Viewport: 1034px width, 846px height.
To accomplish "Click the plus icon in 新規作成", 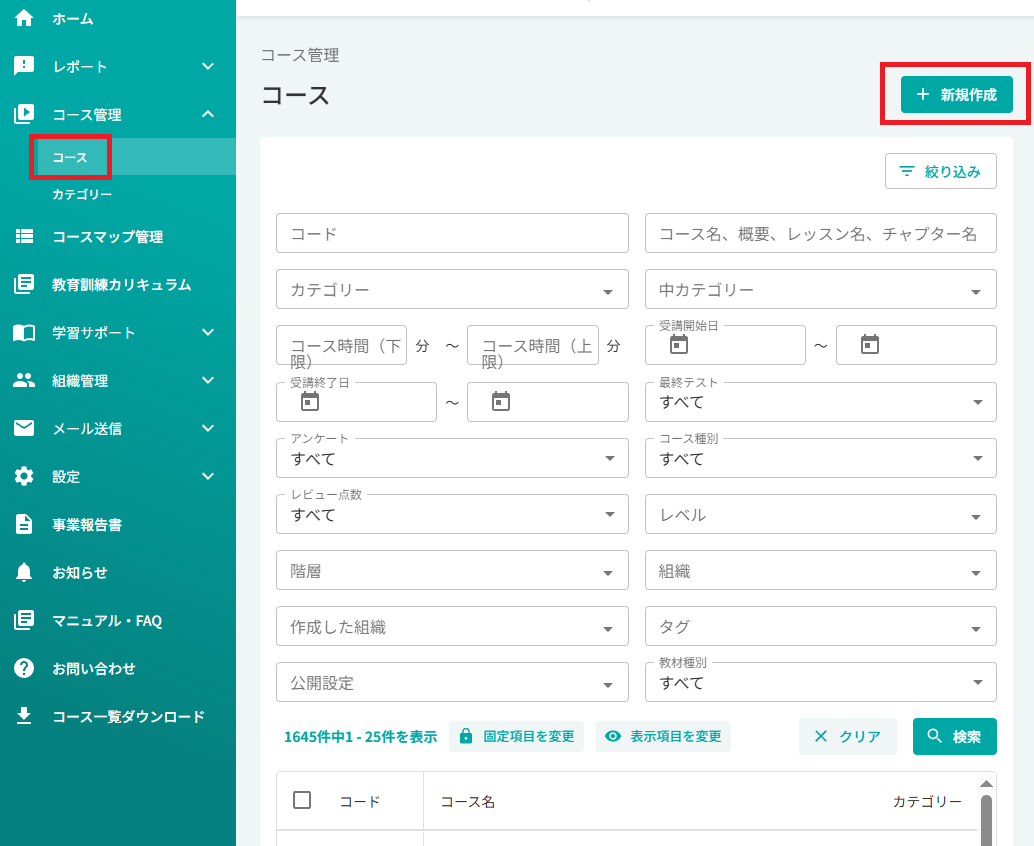I will [x=923, y=94].
